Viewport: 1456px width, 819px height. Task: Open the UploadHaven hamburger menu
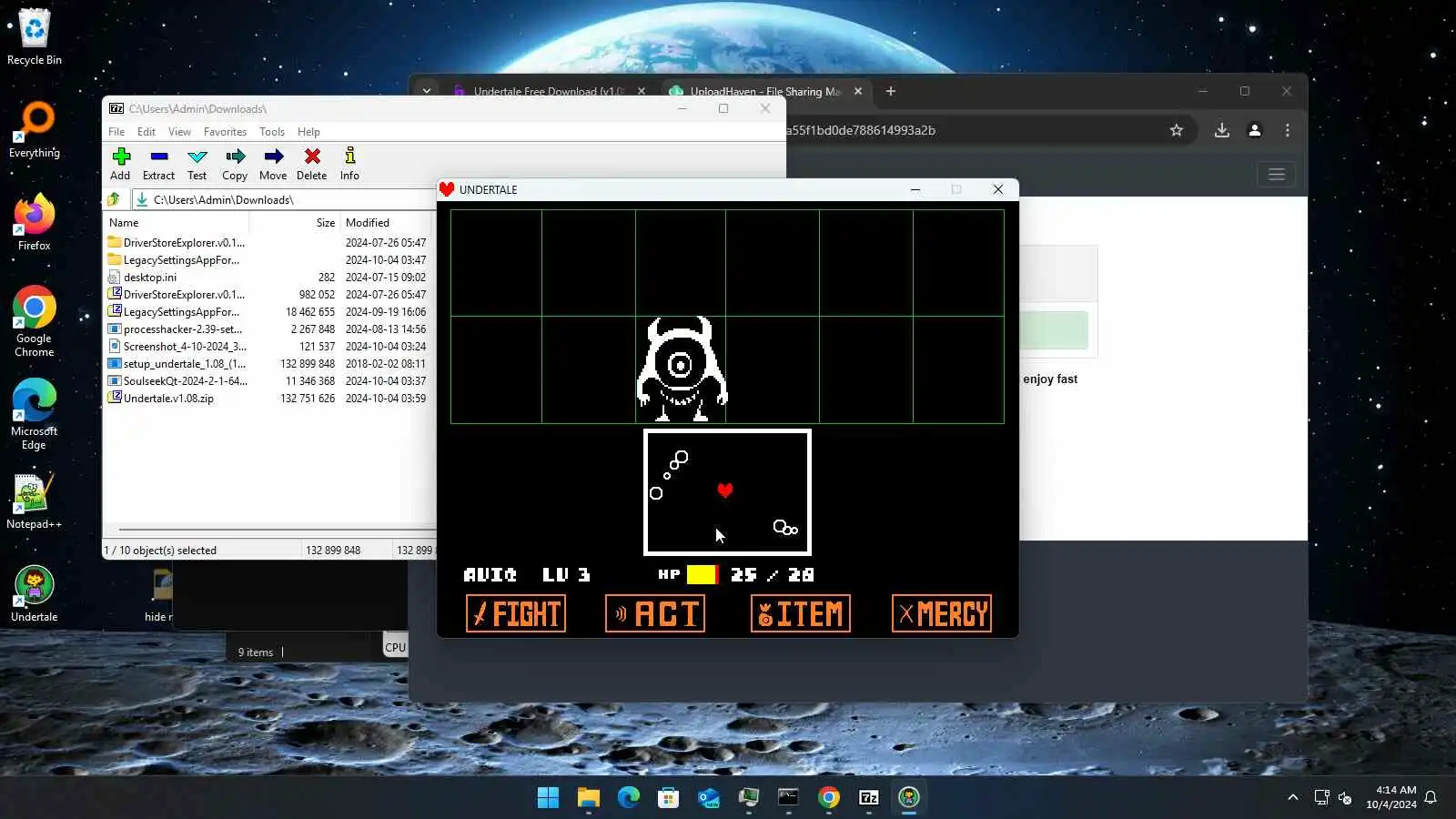coord(1277,174)
